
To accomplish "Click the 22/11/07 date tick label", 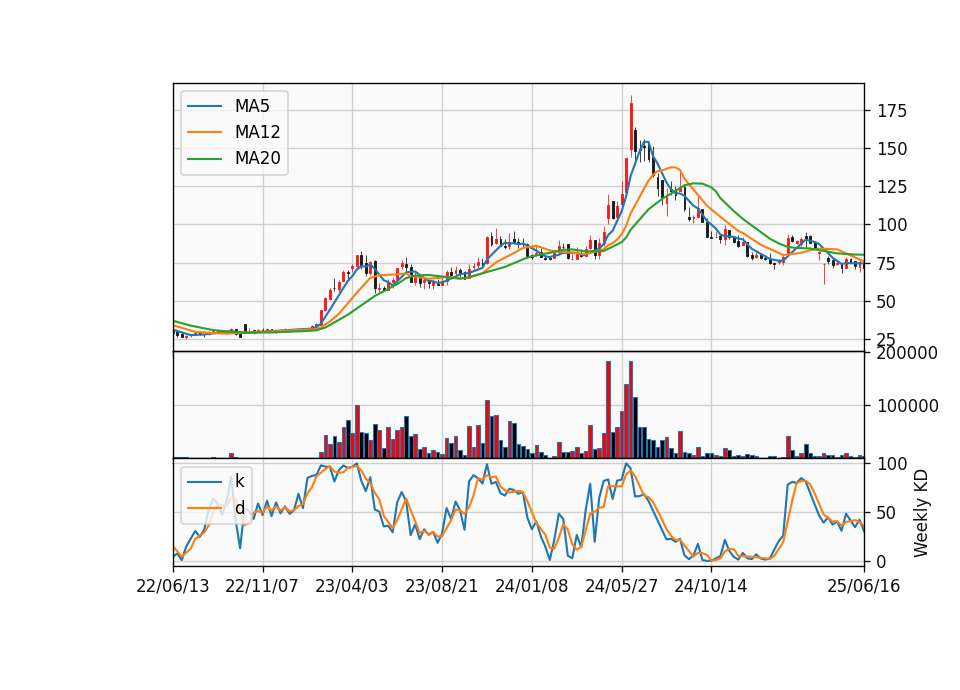I will (x=262, y=586).
